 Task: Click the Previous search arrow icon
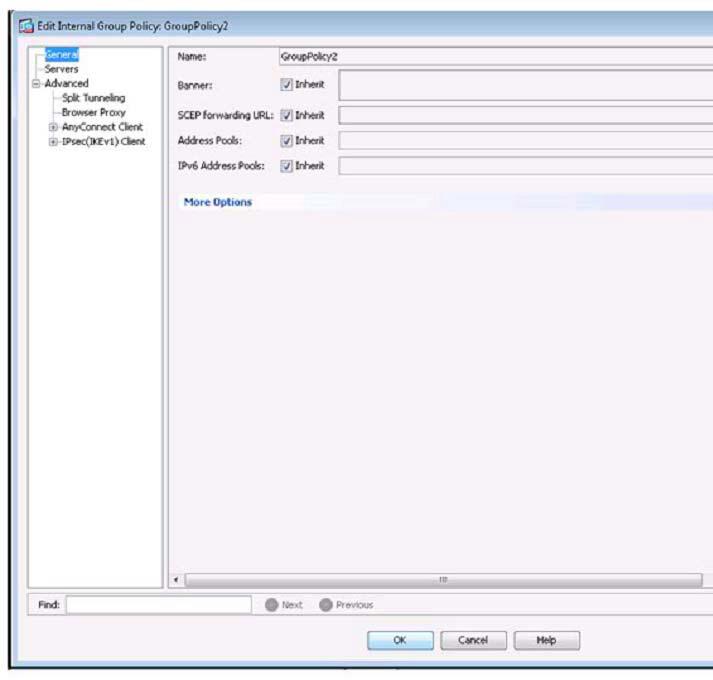pyautogui.click(x=325, y=605)
